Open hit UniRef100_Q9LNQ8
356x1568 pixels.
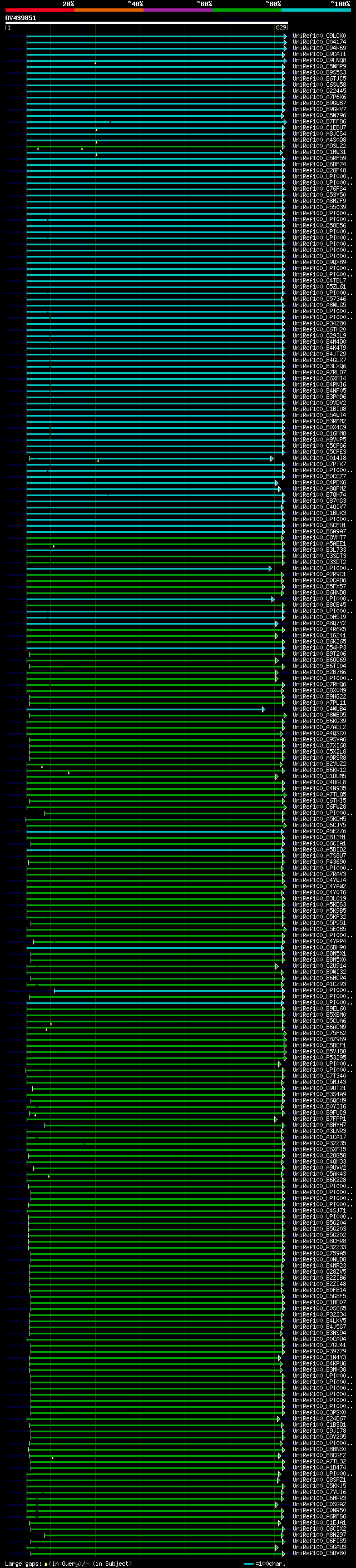pos(319,60)
